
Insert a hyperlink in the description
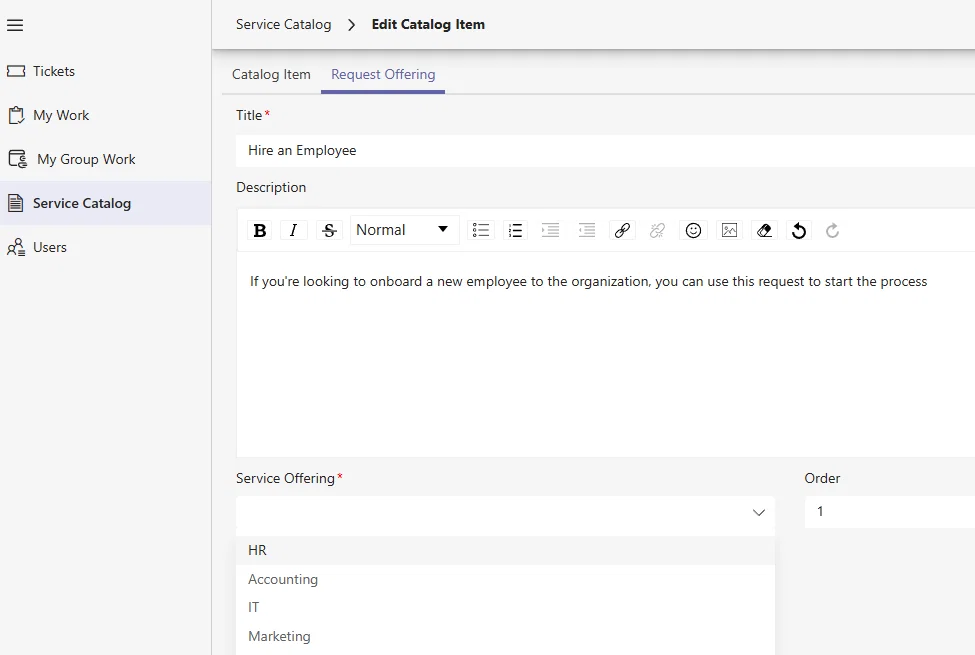[x=622, y=230]
